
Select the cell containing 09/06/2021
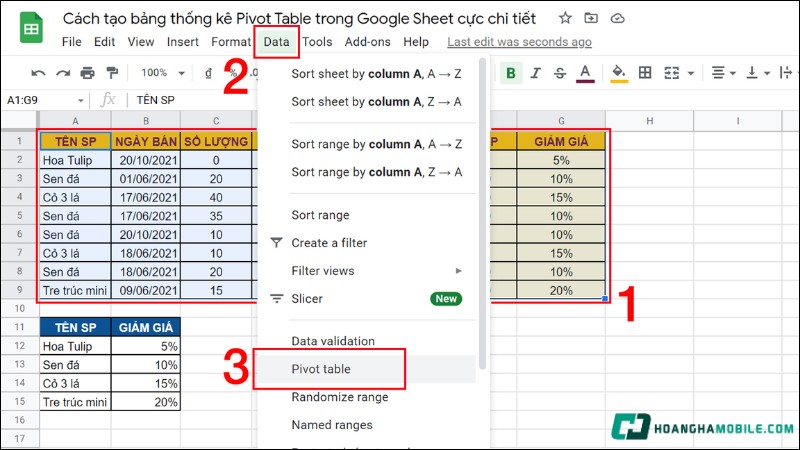click(x=146, y=290)
